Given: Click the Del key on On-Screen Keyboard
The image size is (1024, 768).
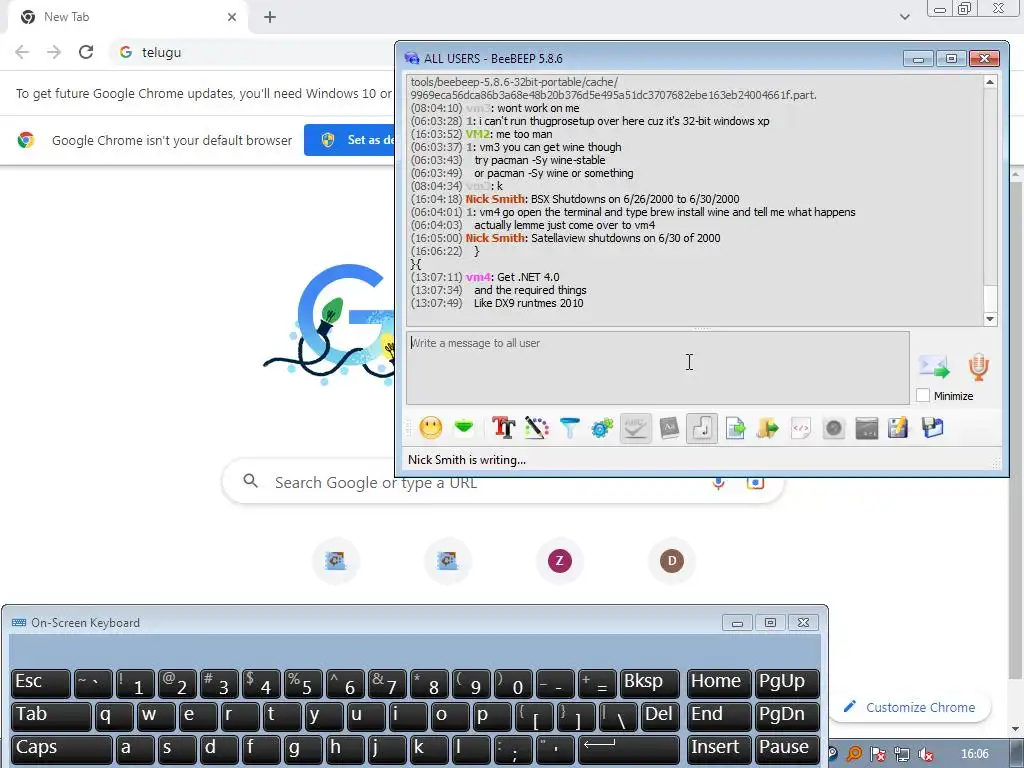Looking at the screenshot, I should [660, 716].
